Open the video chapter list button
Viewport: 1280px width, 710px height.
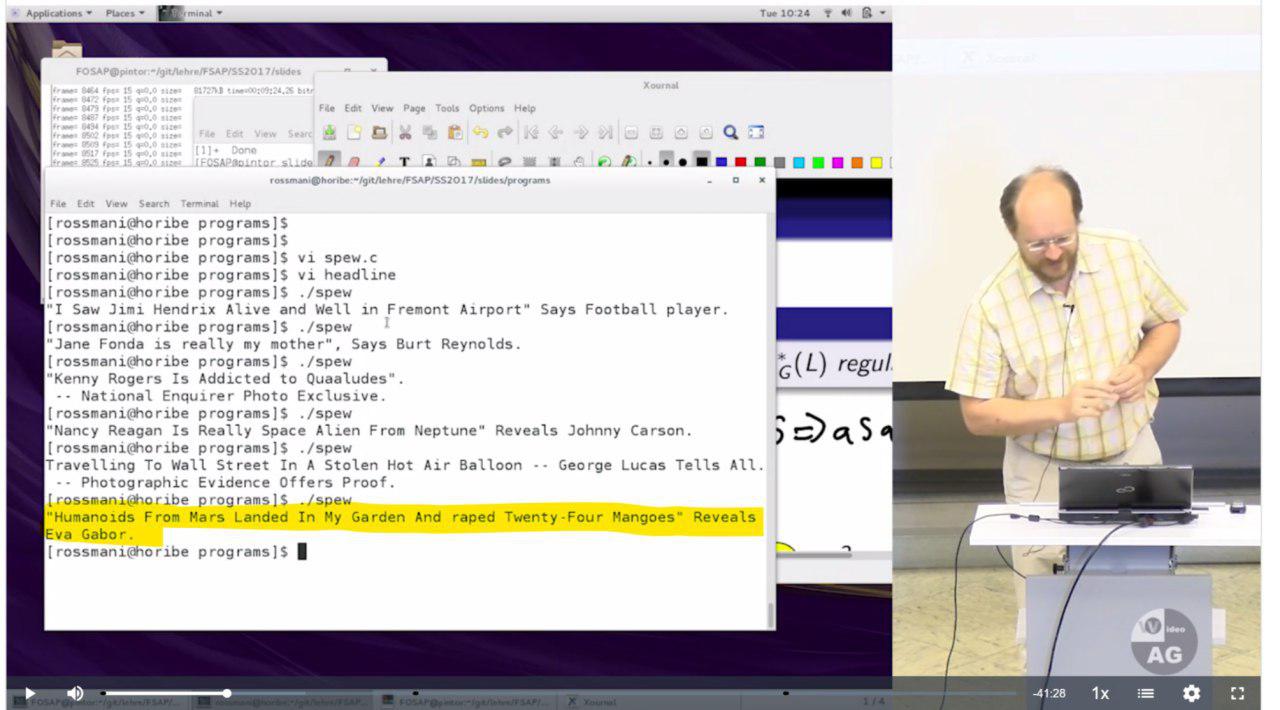(x=1146, y=693)
